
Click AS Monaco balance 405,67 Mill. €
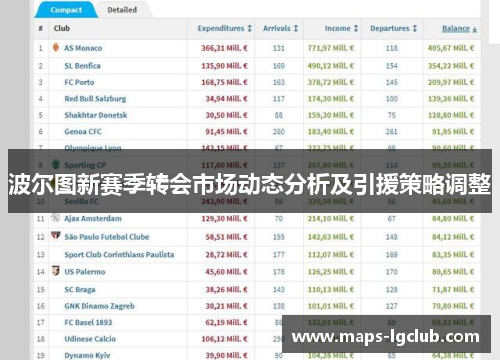(451, 48)
